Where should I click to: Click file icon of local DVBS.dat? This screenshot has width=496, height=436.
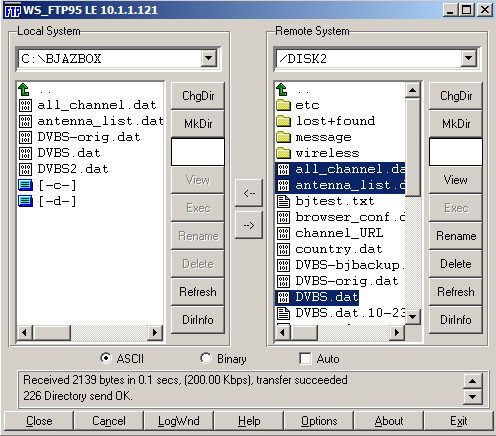[x=25, y=153]
